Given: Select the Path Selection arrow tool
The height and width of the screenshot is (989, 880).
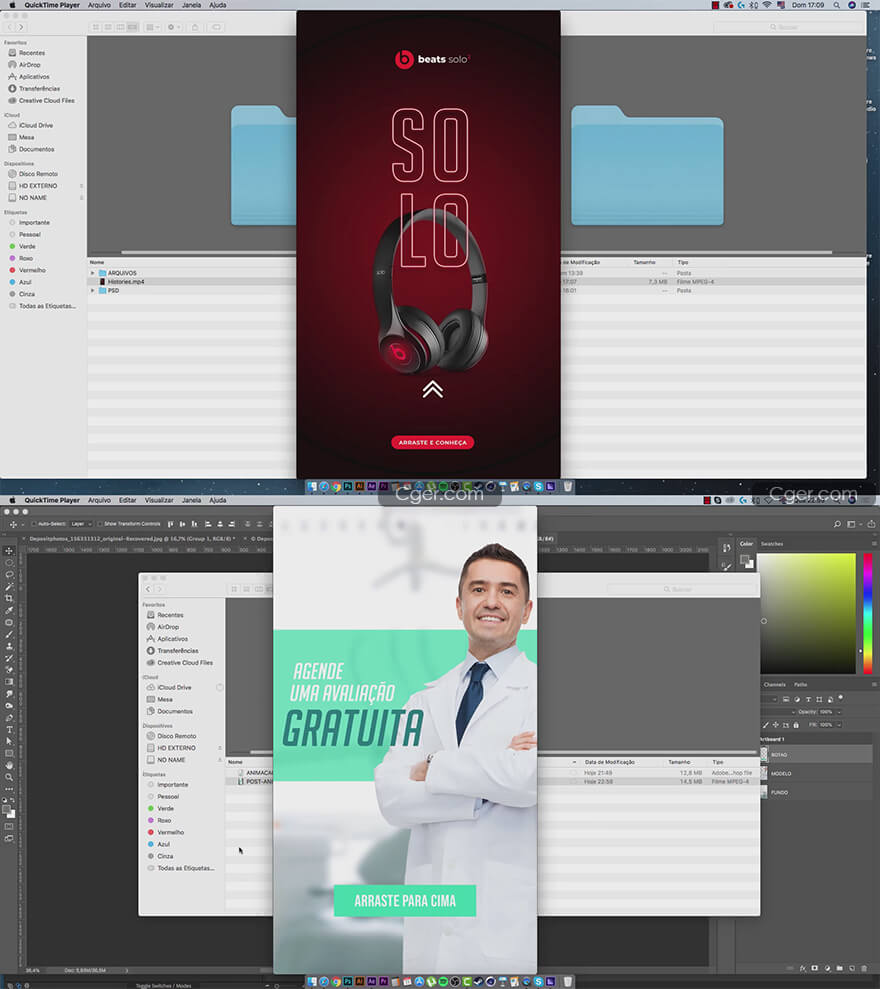Looking at the screenshot, I should pyautogui.click(x=9, y=742).
